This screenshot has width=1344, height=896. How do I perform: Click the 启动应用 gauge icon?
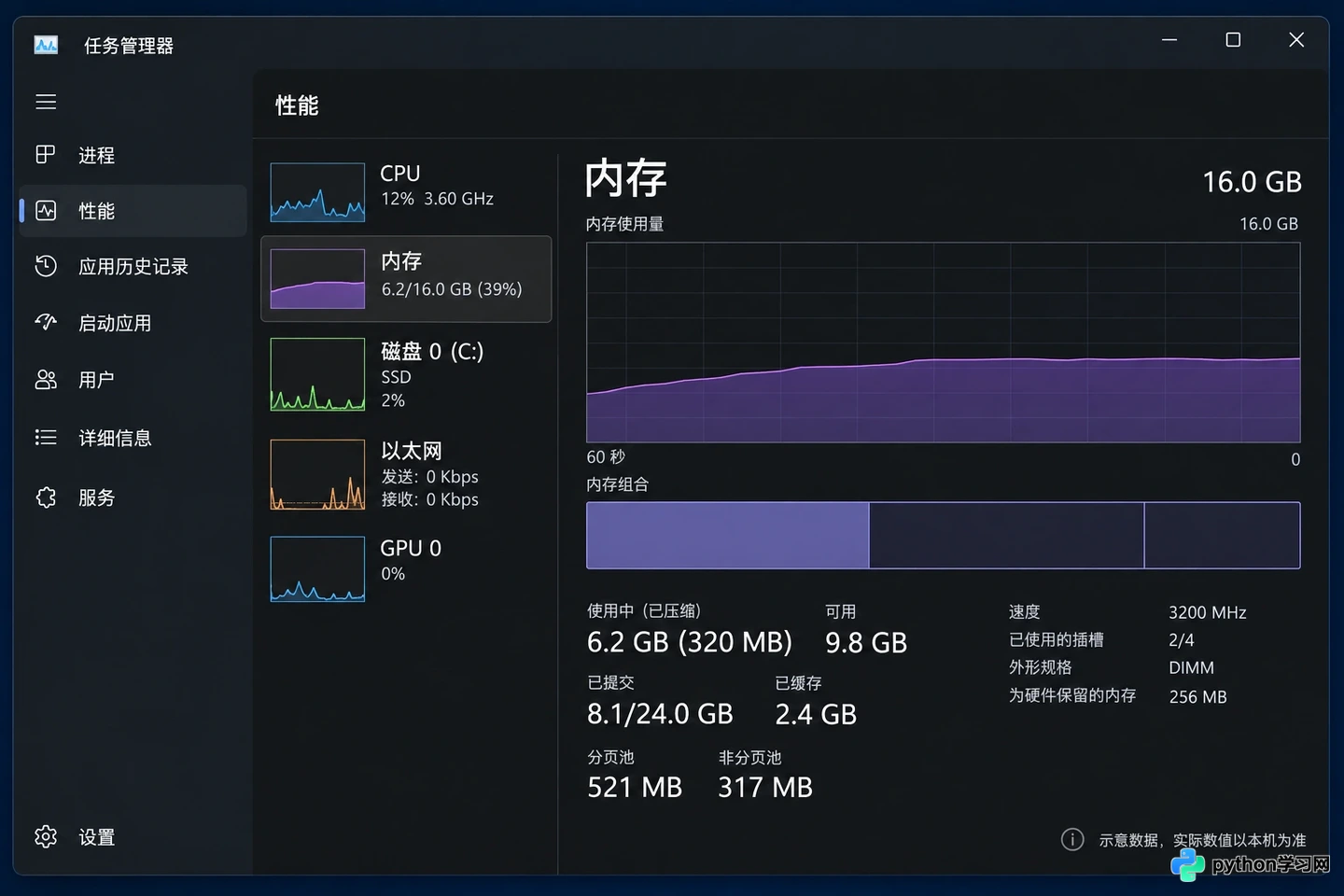(46, 323)
